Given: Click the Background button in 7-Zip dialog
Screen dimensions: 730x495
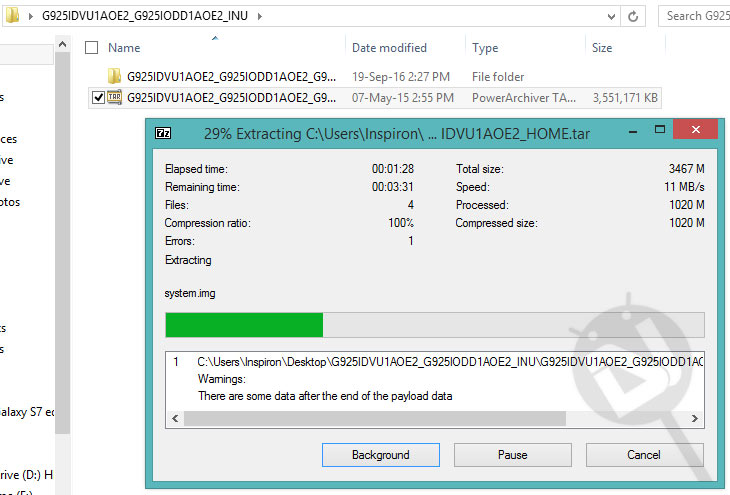Looking at the screenshot, I should click(380, 454).
